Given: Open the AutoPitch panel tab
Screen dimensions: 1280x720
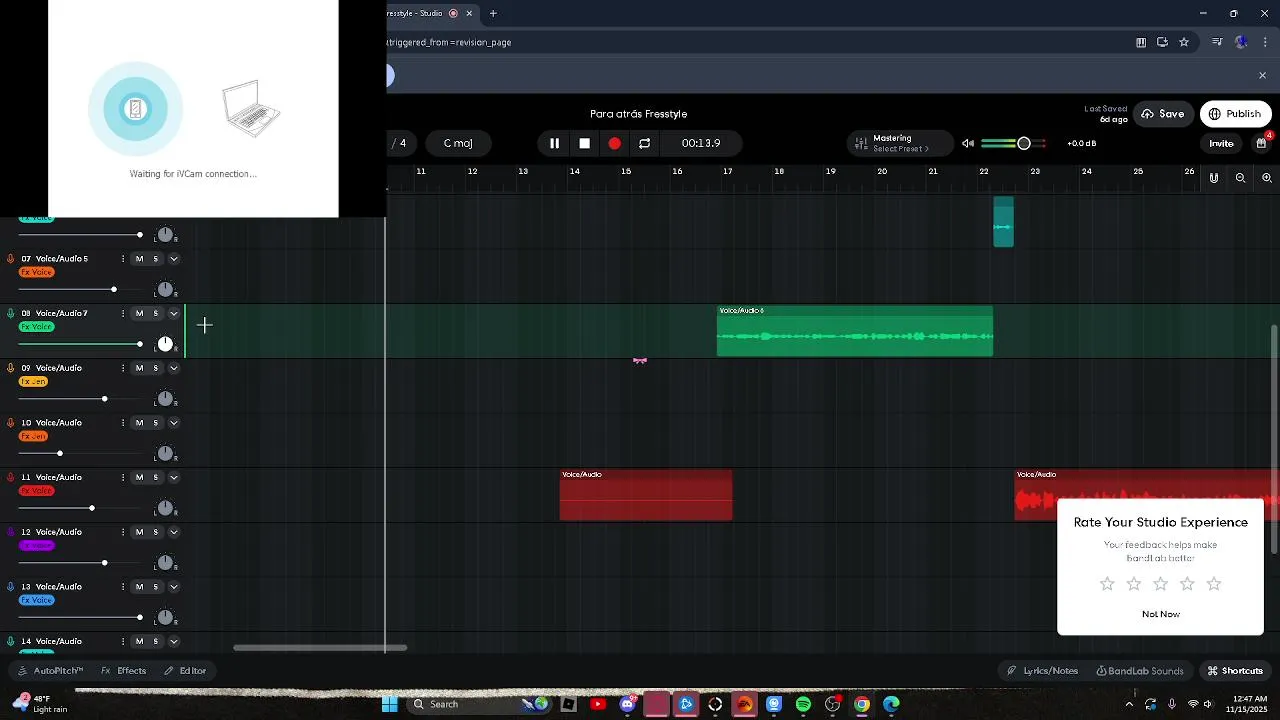Looking at the screenshot, I should click(51, 671).
